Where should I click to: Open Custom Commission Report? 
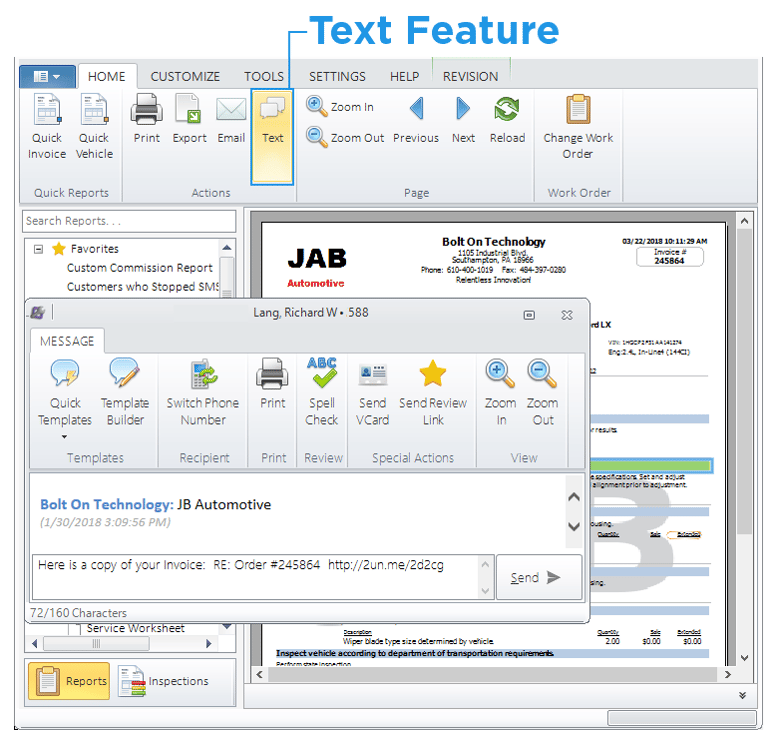(x=139, y=268)
